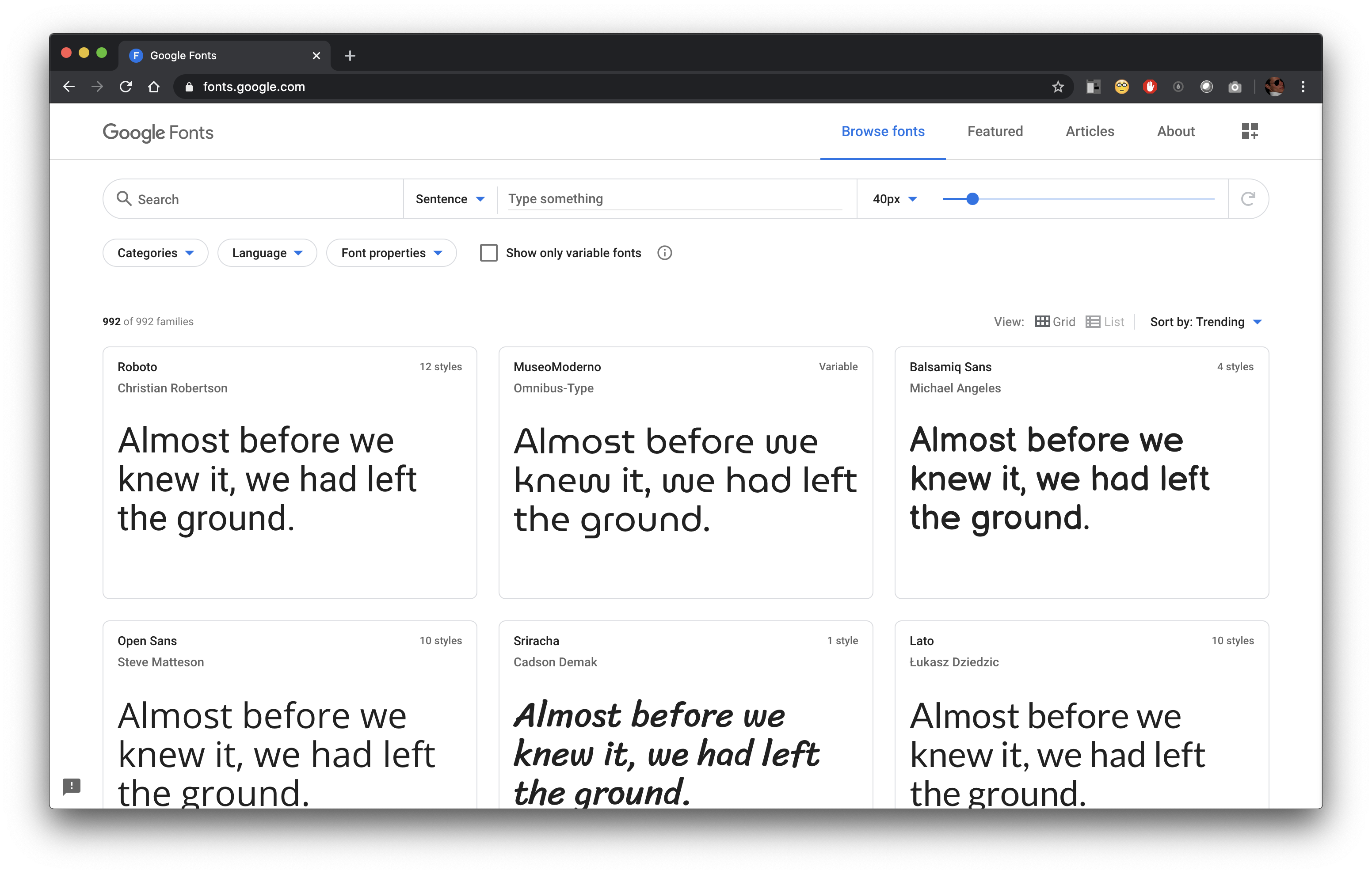This screenshot has width=1372, height=874.
Task: Reload the page with refresh icon
Action: 126,87
